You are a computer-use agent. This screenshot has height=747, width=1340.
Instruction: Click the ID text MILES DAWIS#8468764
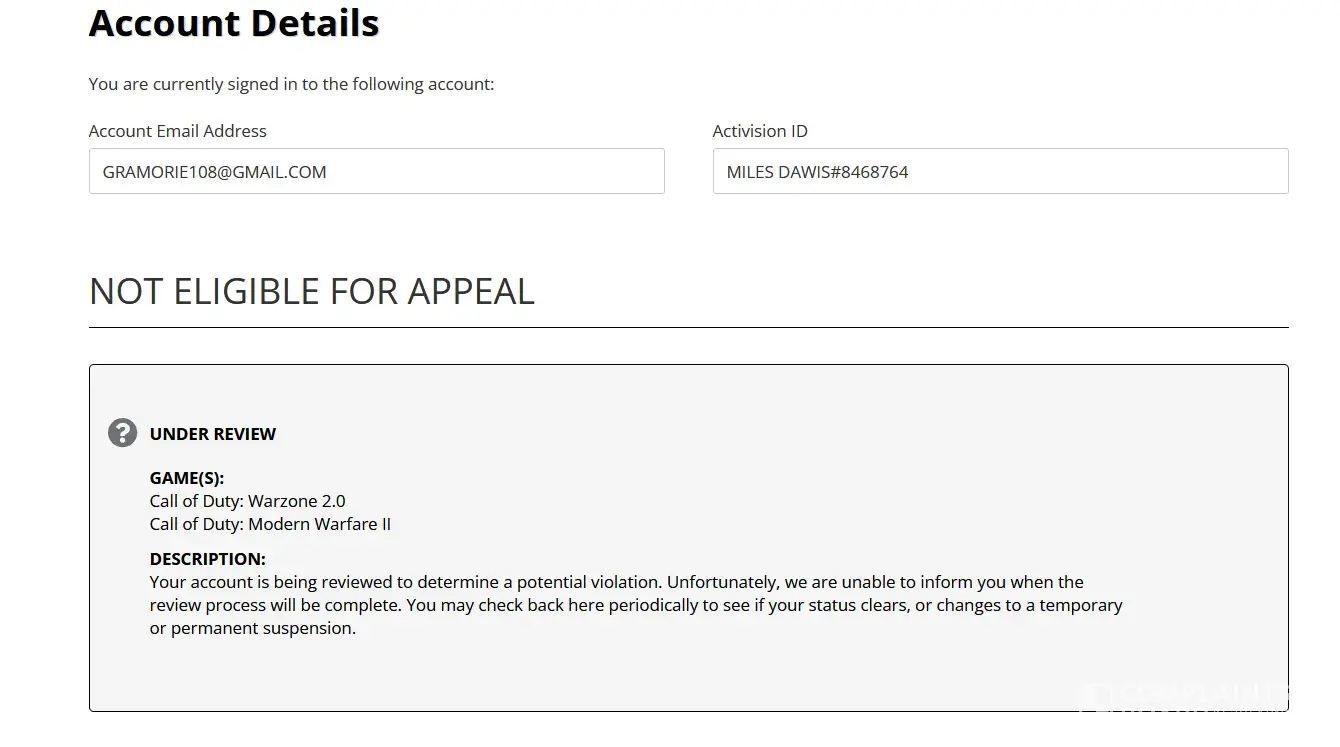817,172
